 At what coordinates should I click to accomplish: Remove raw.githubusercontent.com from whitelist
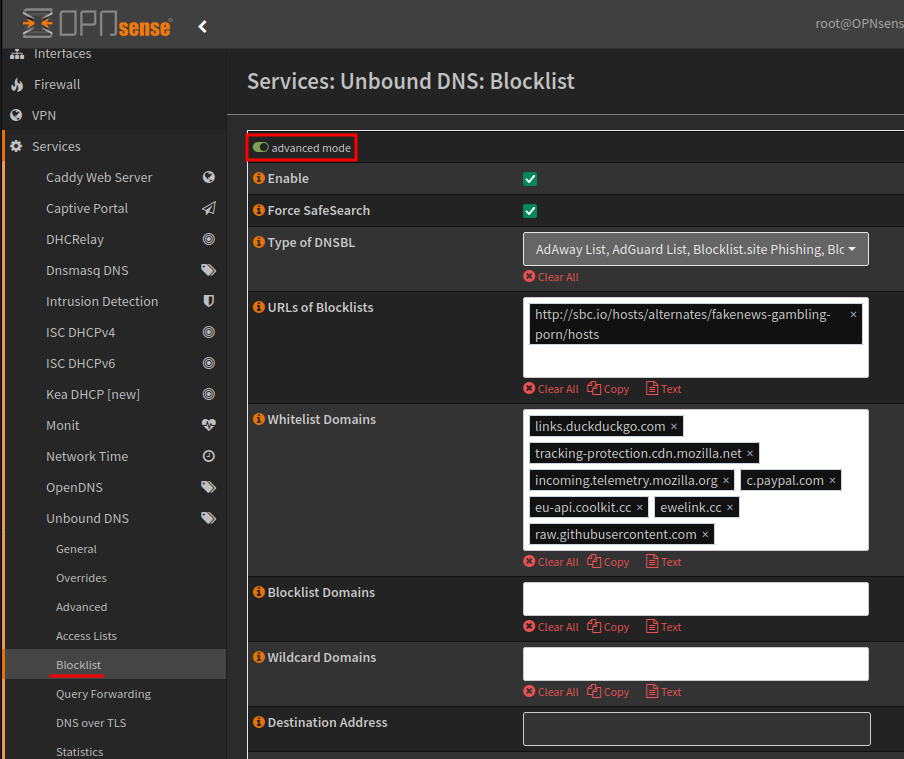tap(705, 535)
